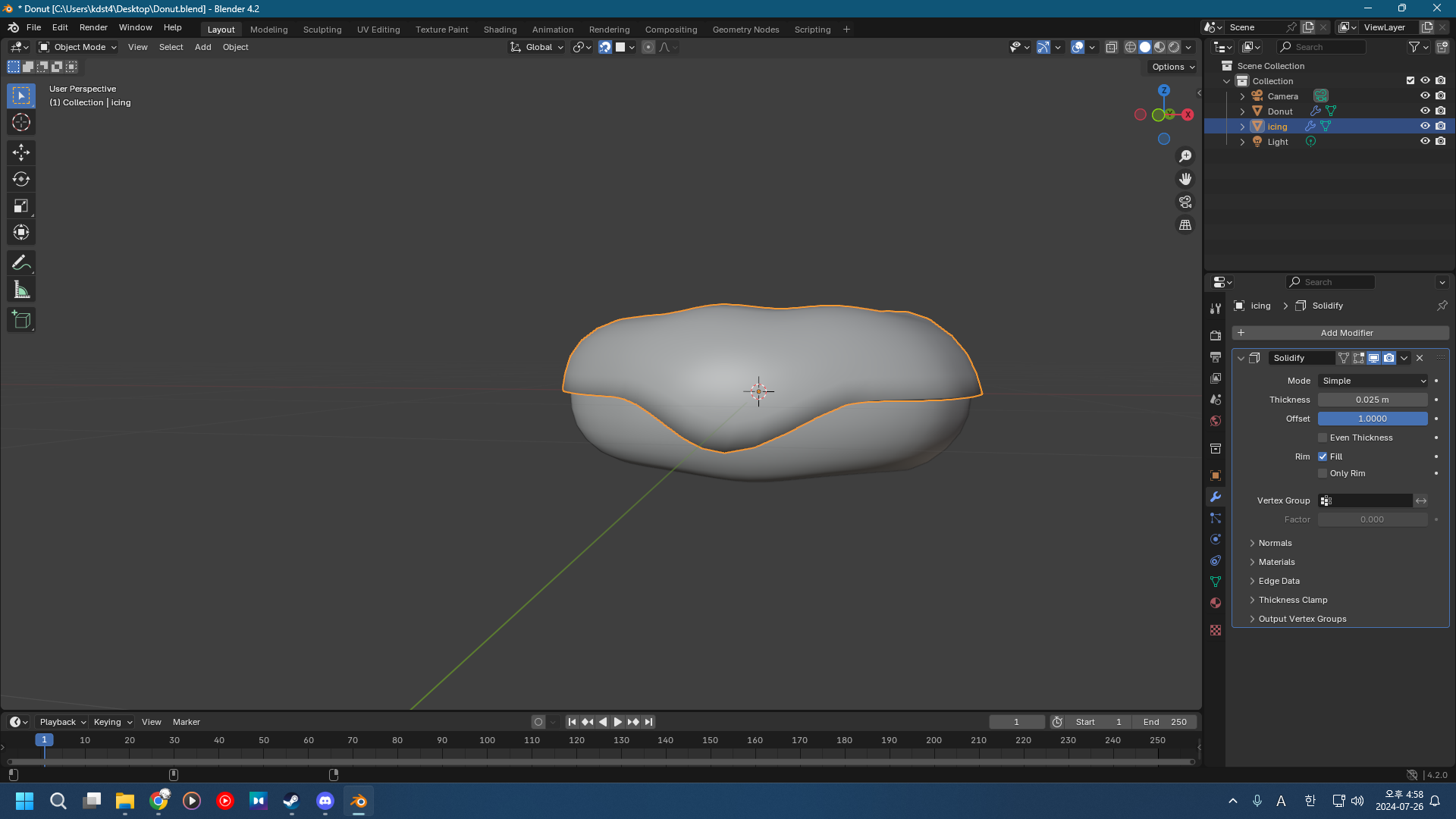The image size is (1456, 819).
Task: Select the Move tool
Action: tap(21, 152)
